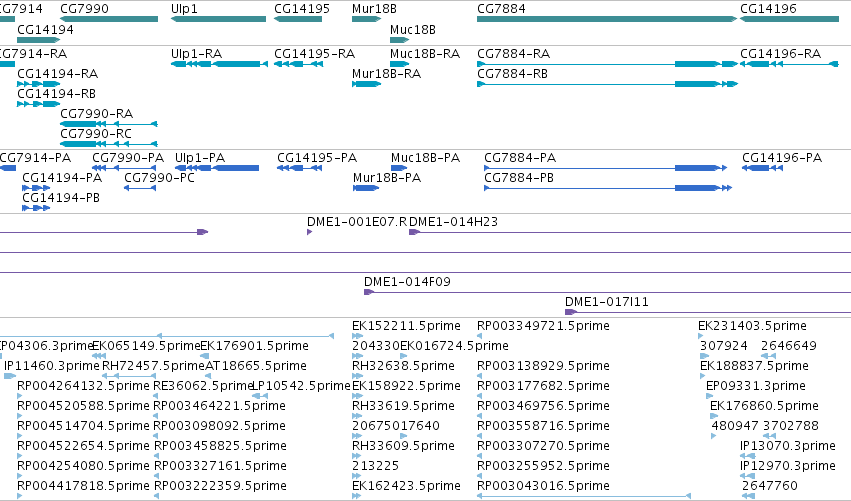Select the CG7990-PC protein label
Screen dimensions: 851x501
pyautogui.click(x=160, y=178)
